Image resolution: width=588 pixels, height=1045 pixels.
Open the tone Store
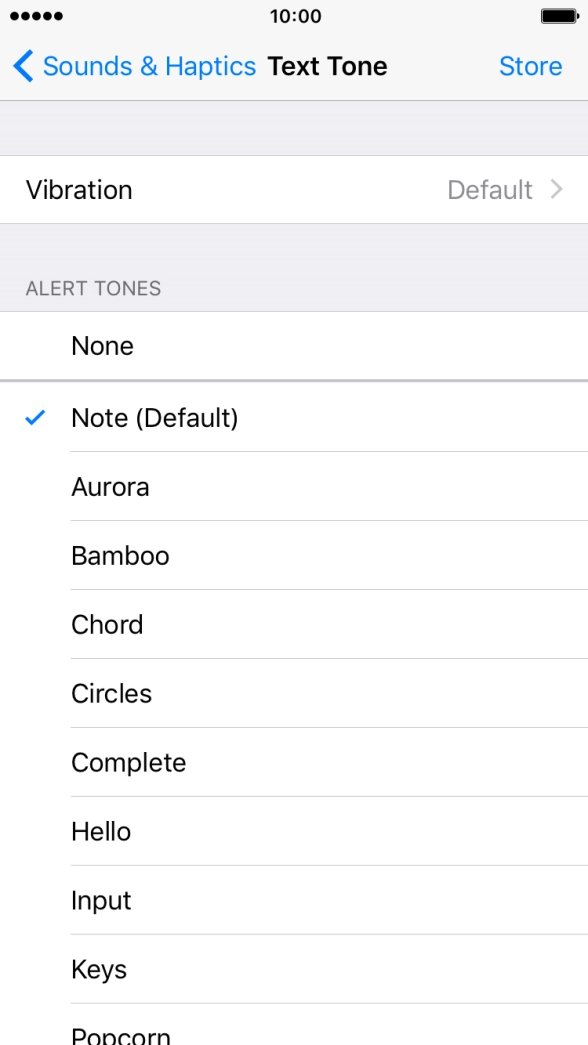coord(531,66)
